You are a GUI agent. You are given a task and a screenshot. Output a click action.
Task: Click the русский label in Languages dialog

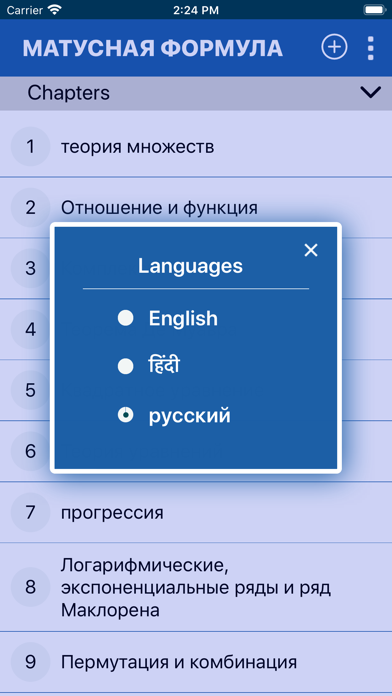coord(190,416)
